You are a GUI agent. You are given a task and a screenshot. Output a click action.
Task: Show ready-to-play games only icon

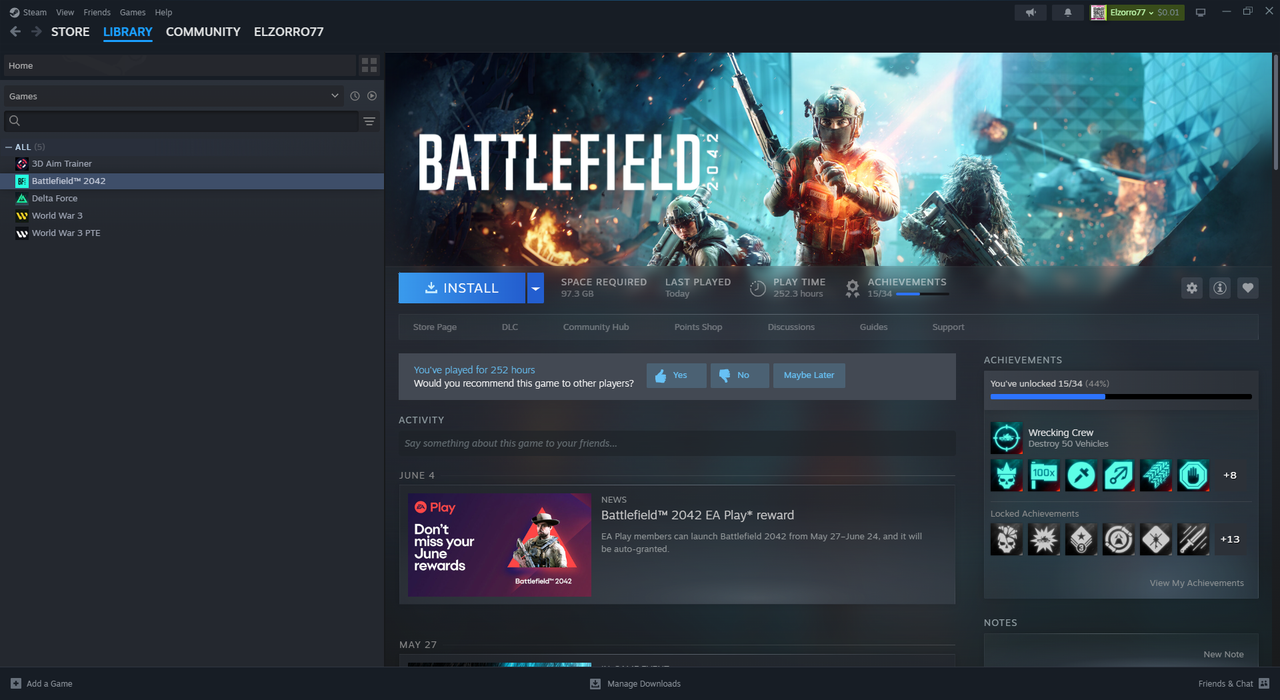[372, 96]
